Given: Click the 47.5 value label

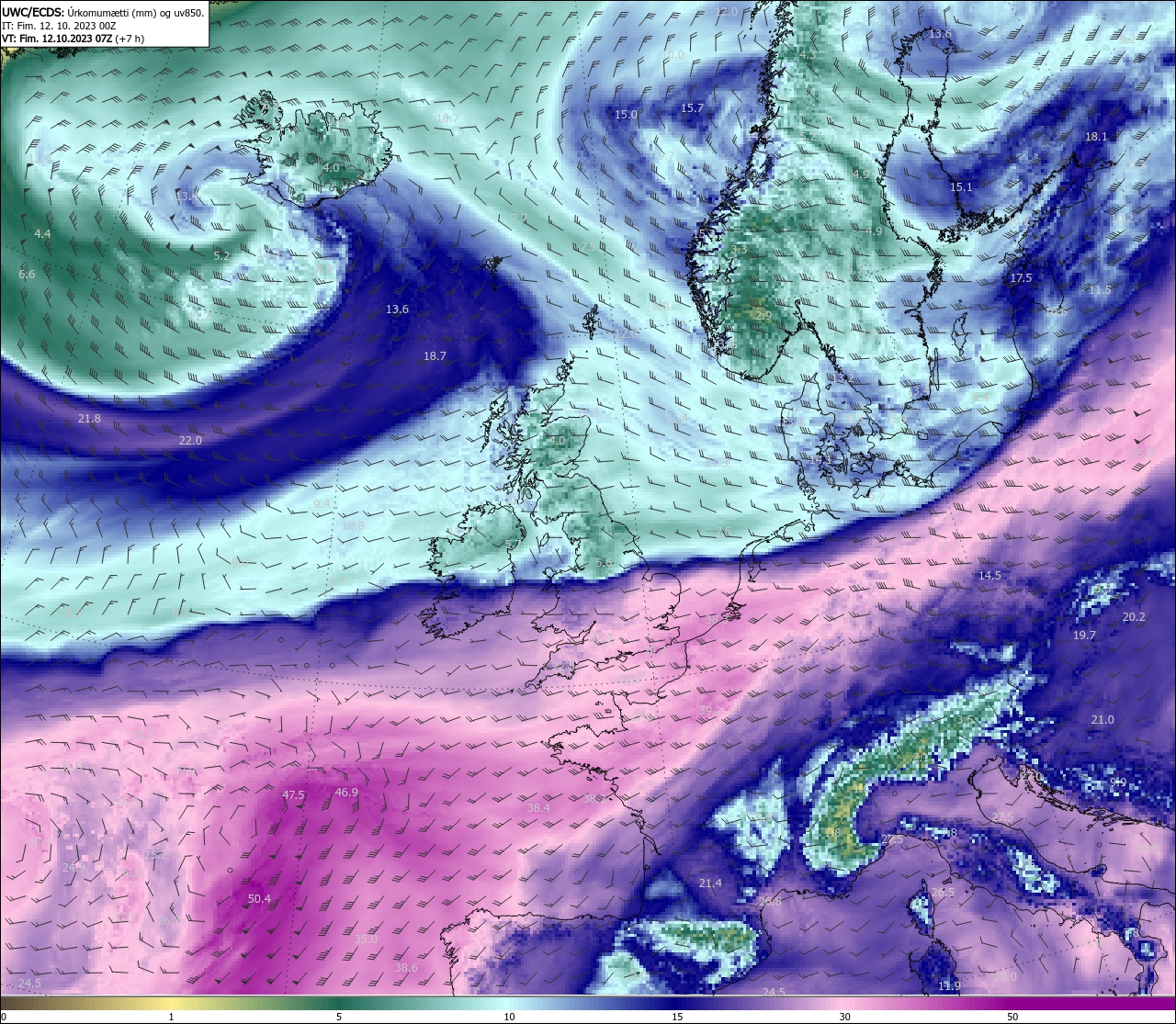Looking at the screenshot, I should pyautogui.click(x=293, y=794).
